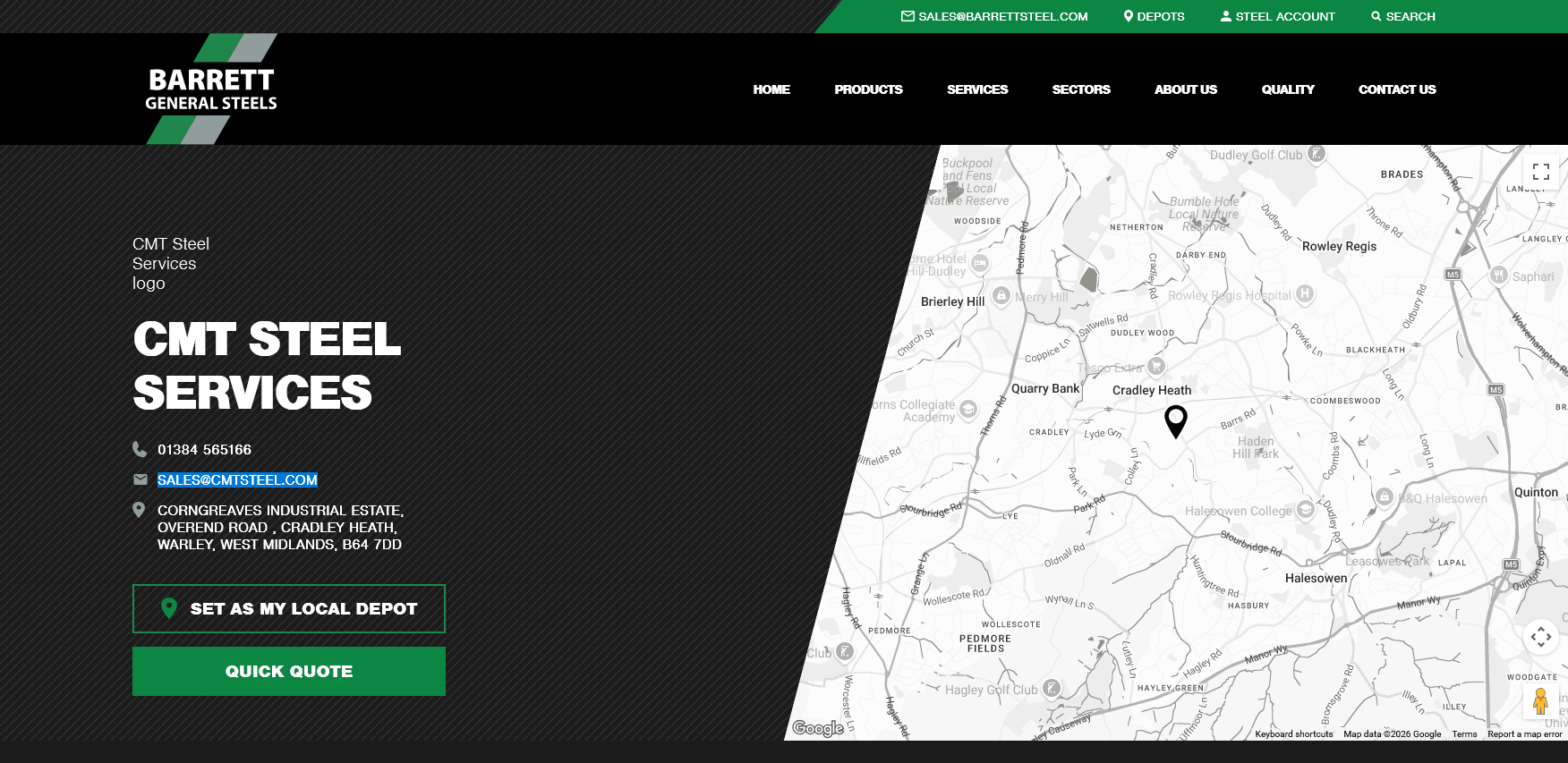Click the Corngreaves Industrial Estate address text
Viewport: 1568px width, 763px height.
pos(280,527)
